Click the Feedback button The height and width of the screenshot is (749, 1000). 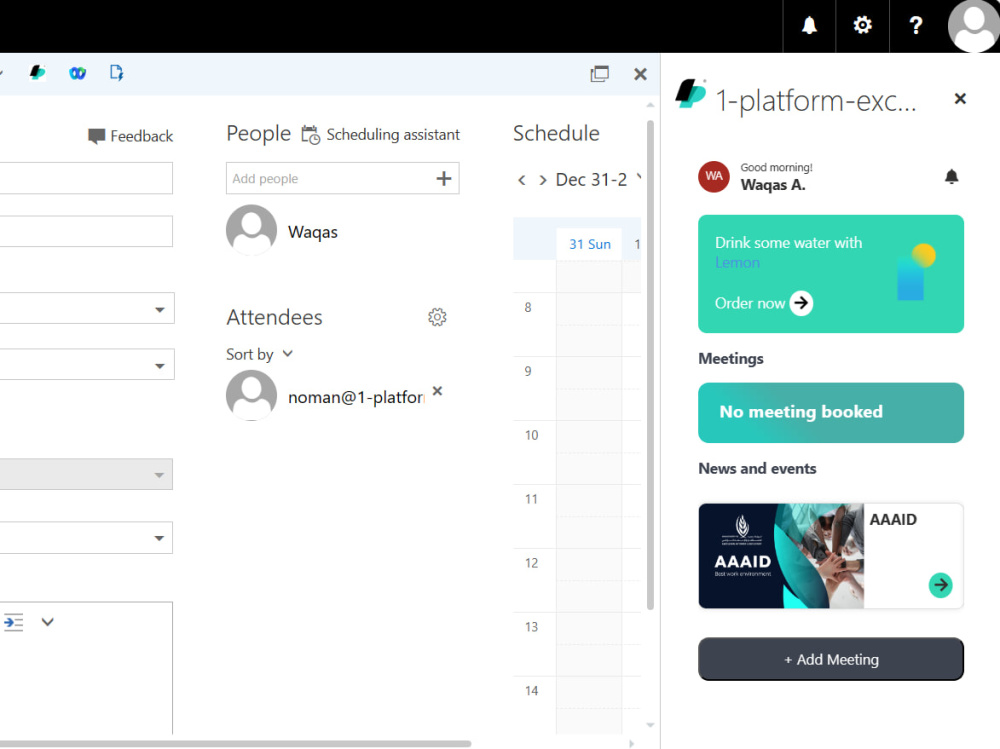[x=131, y=136]
